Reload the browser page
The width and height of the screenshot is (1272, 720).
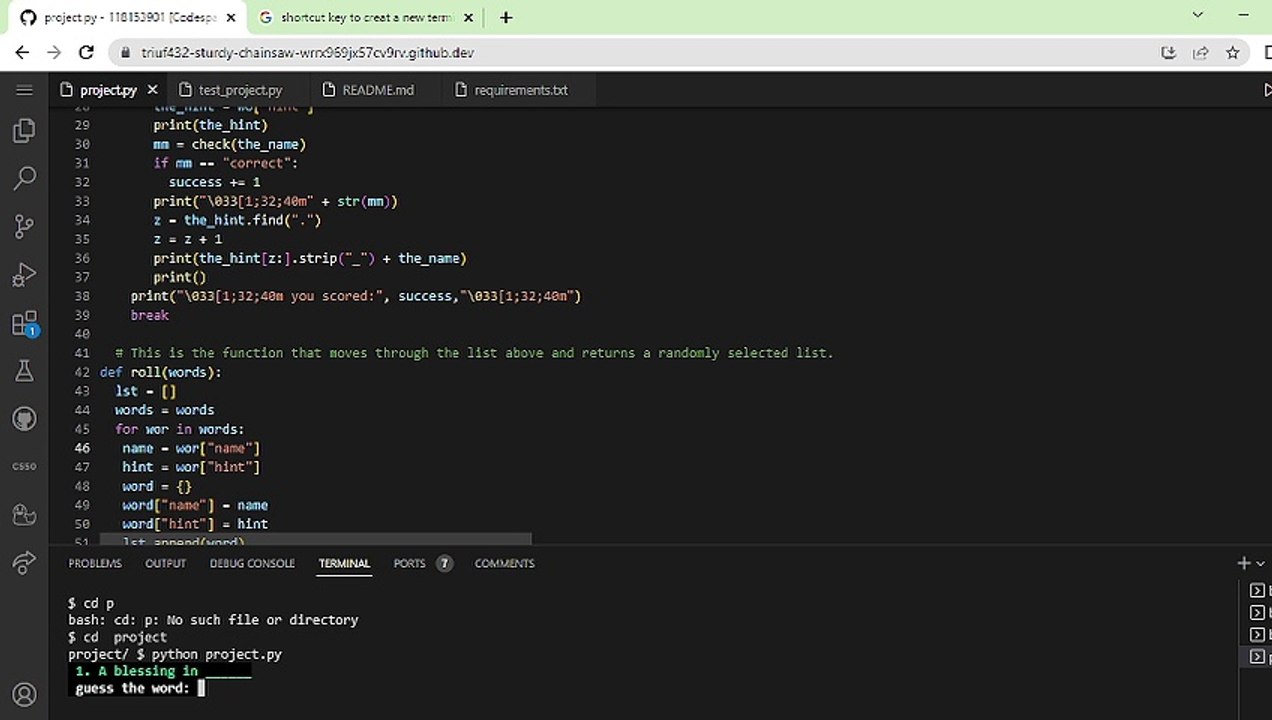86,53
